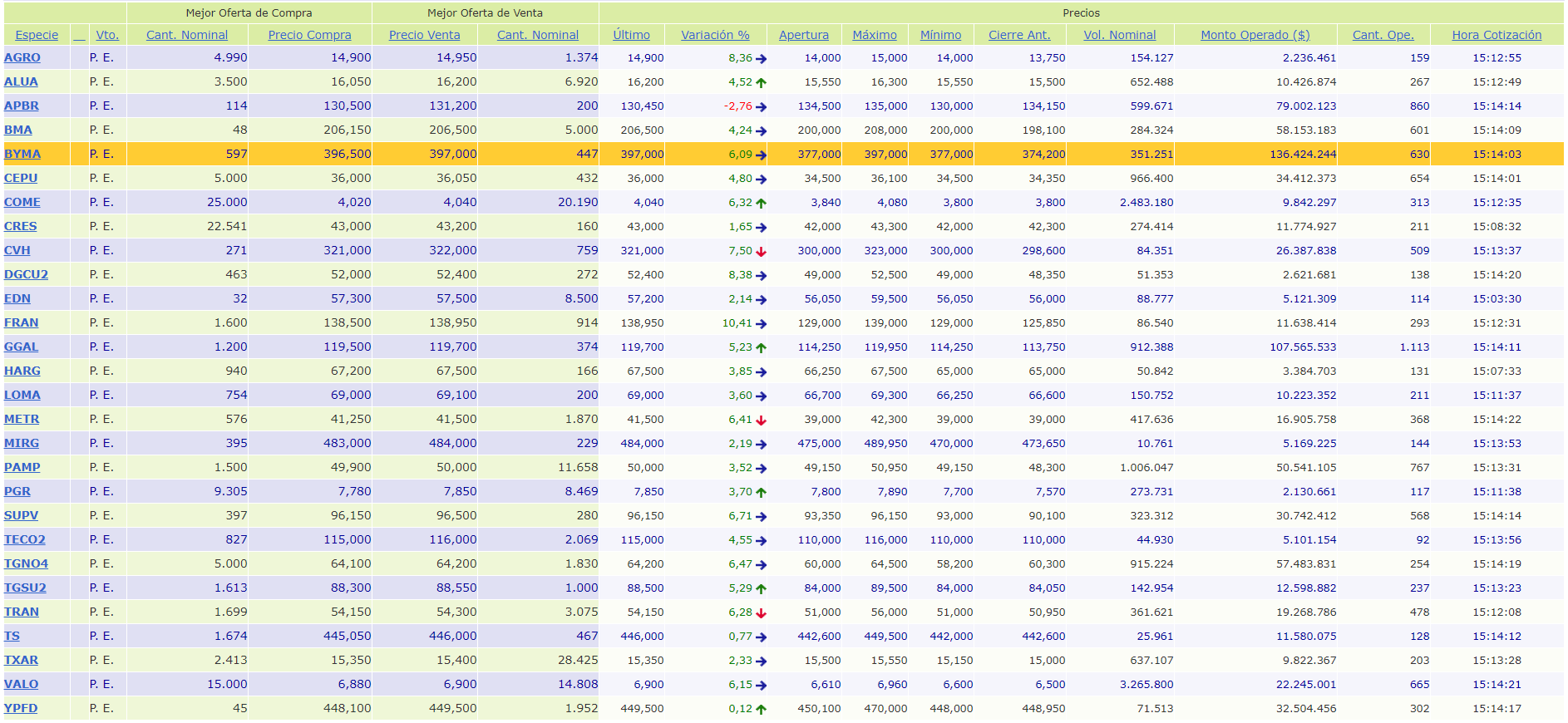The height and width of the screenshot is (723, 1568).
Task: Click the Hora Cotización column header
Action: pyautogui.click(x=1496, y=35)
